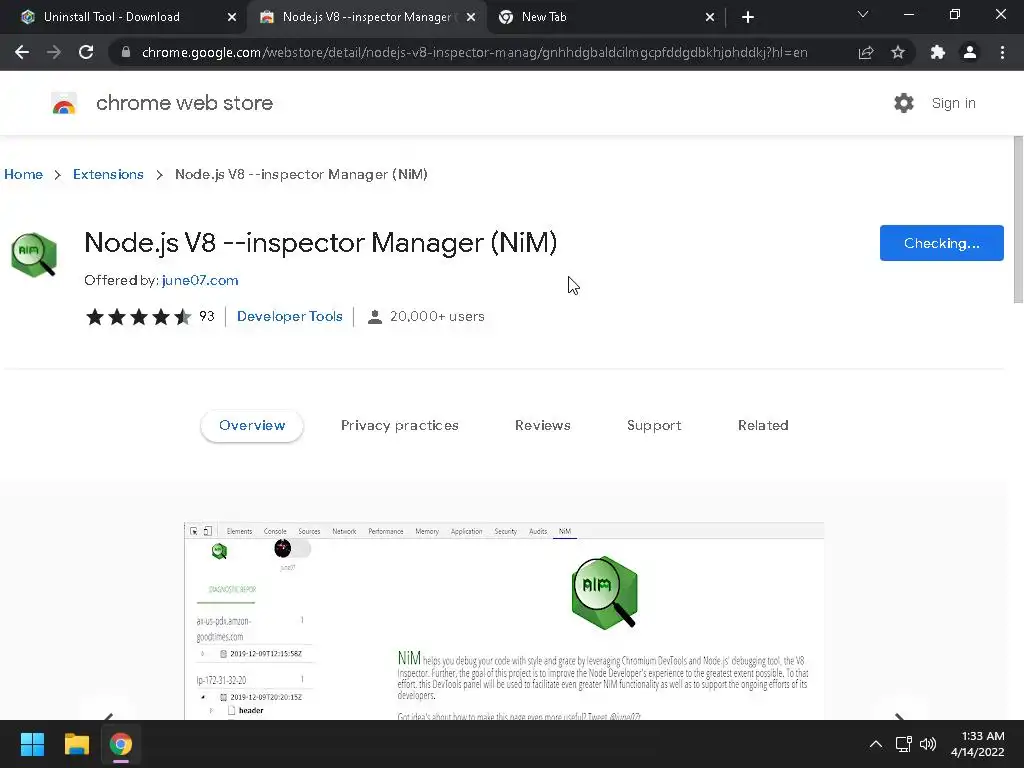This screenshot has width=1024, height=768.
Task: View the Related tab
Action: tap(763, 426)
